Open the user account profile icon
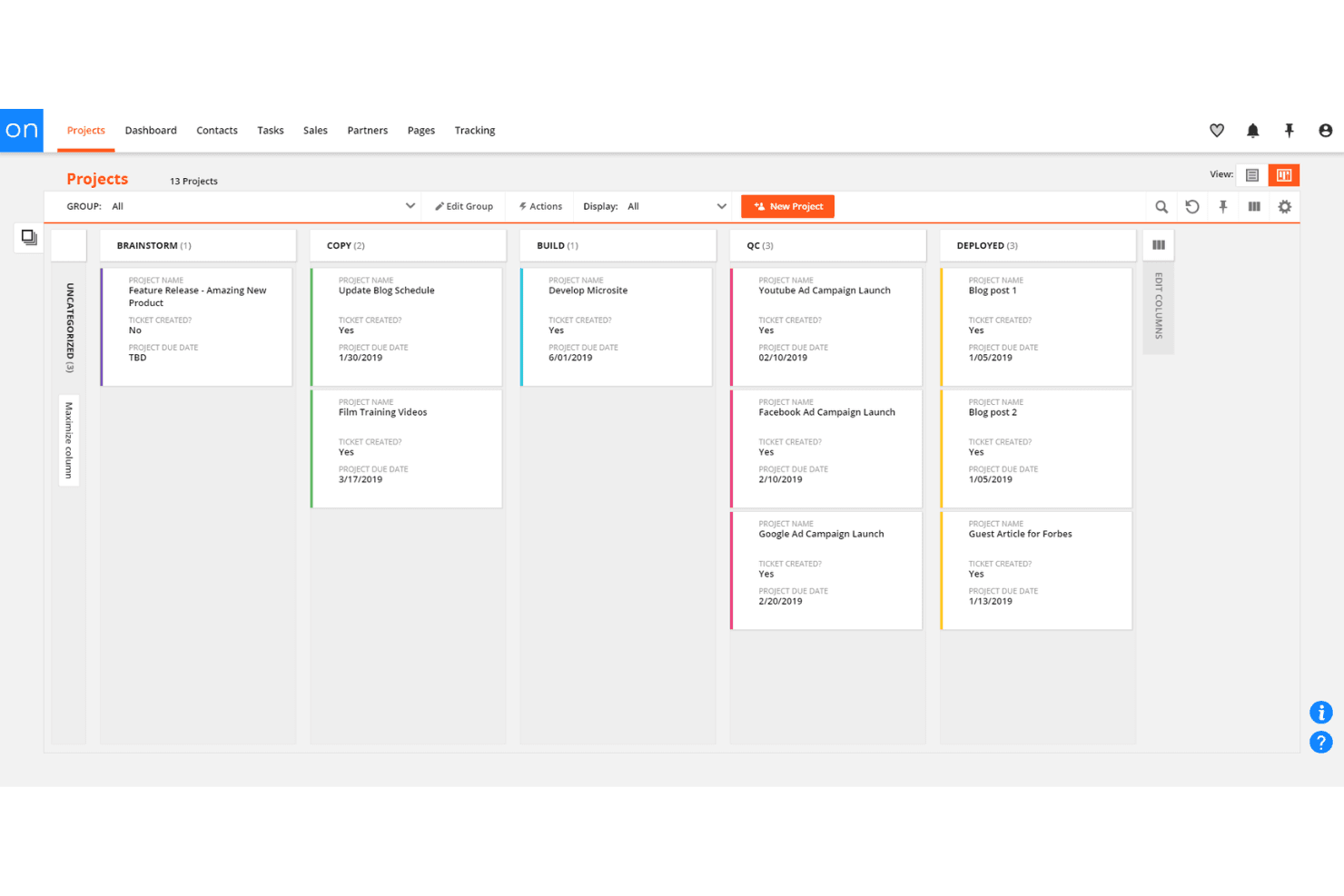The width and height of the screenshot is (1344, 896). [x=1326, y=131]
